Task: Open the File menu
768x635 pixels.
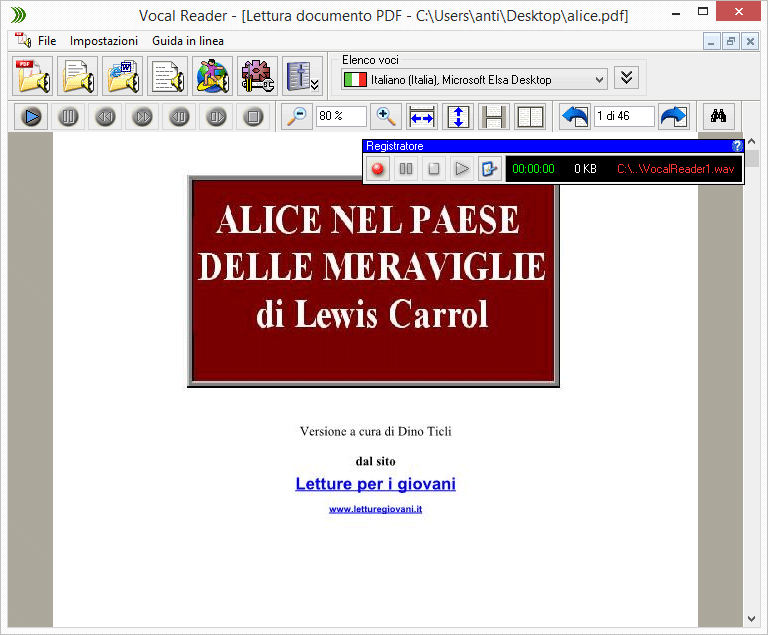Action: pyautogui.click(x=47, y=41)
